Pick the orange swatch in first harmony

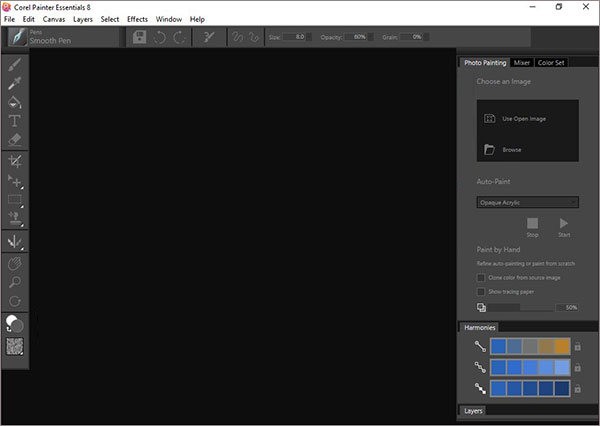[562, 346]
